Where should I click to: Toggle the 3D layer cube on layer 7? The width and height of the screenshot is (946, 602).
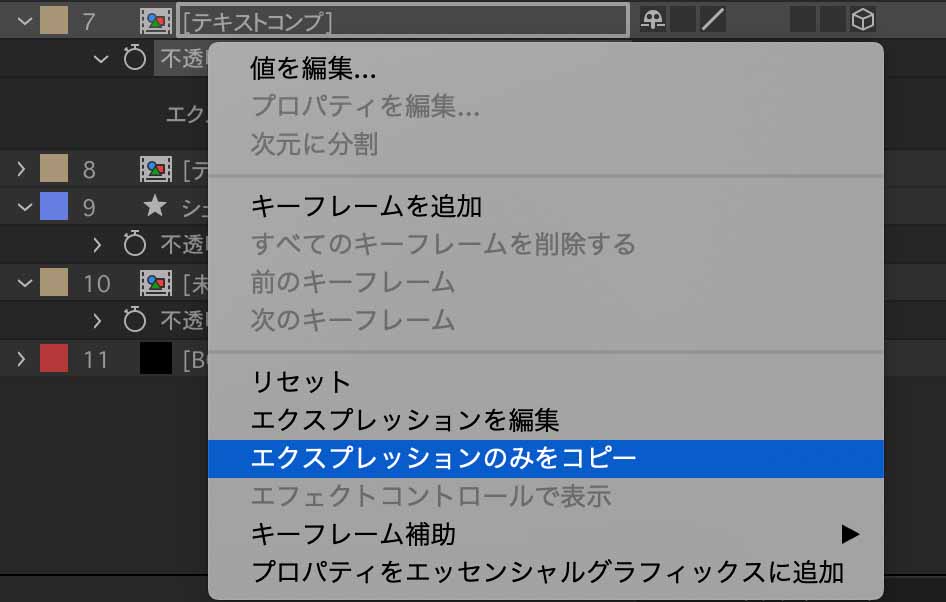coord(863,20)
